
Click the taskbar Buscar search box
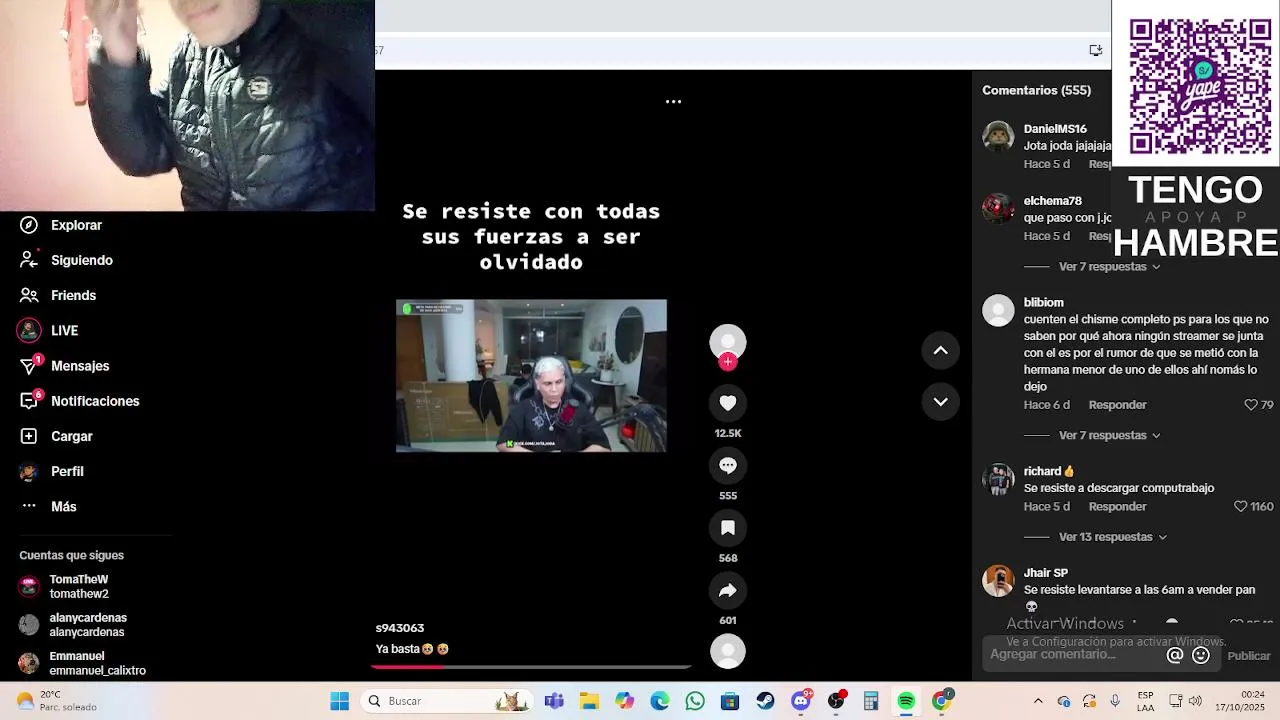click(x=447, y=701)
